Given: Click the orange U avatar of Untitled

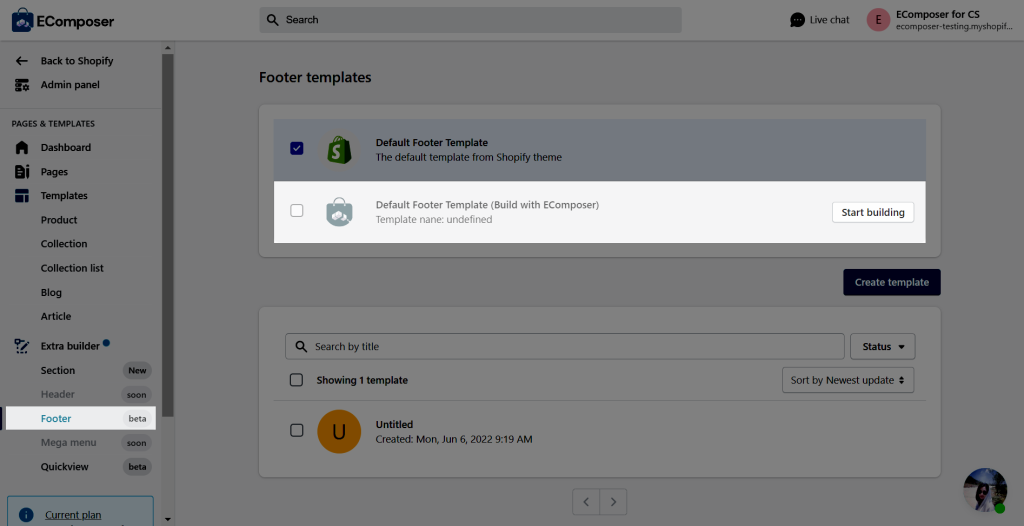Looking at the screenshot, I should coord(339,431).
